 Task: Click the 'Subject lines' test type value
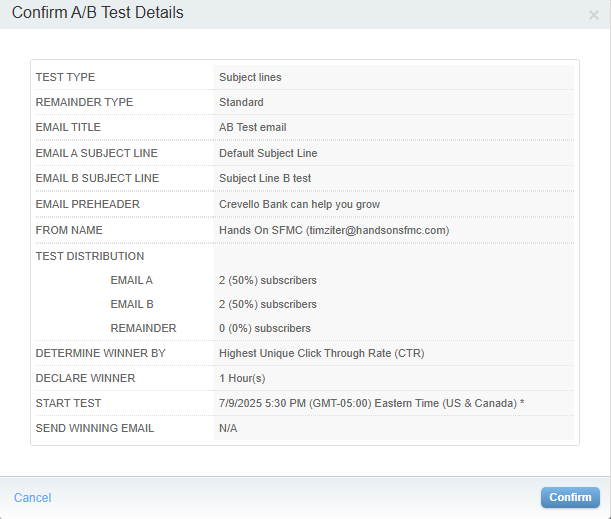(x=250, y=77)
